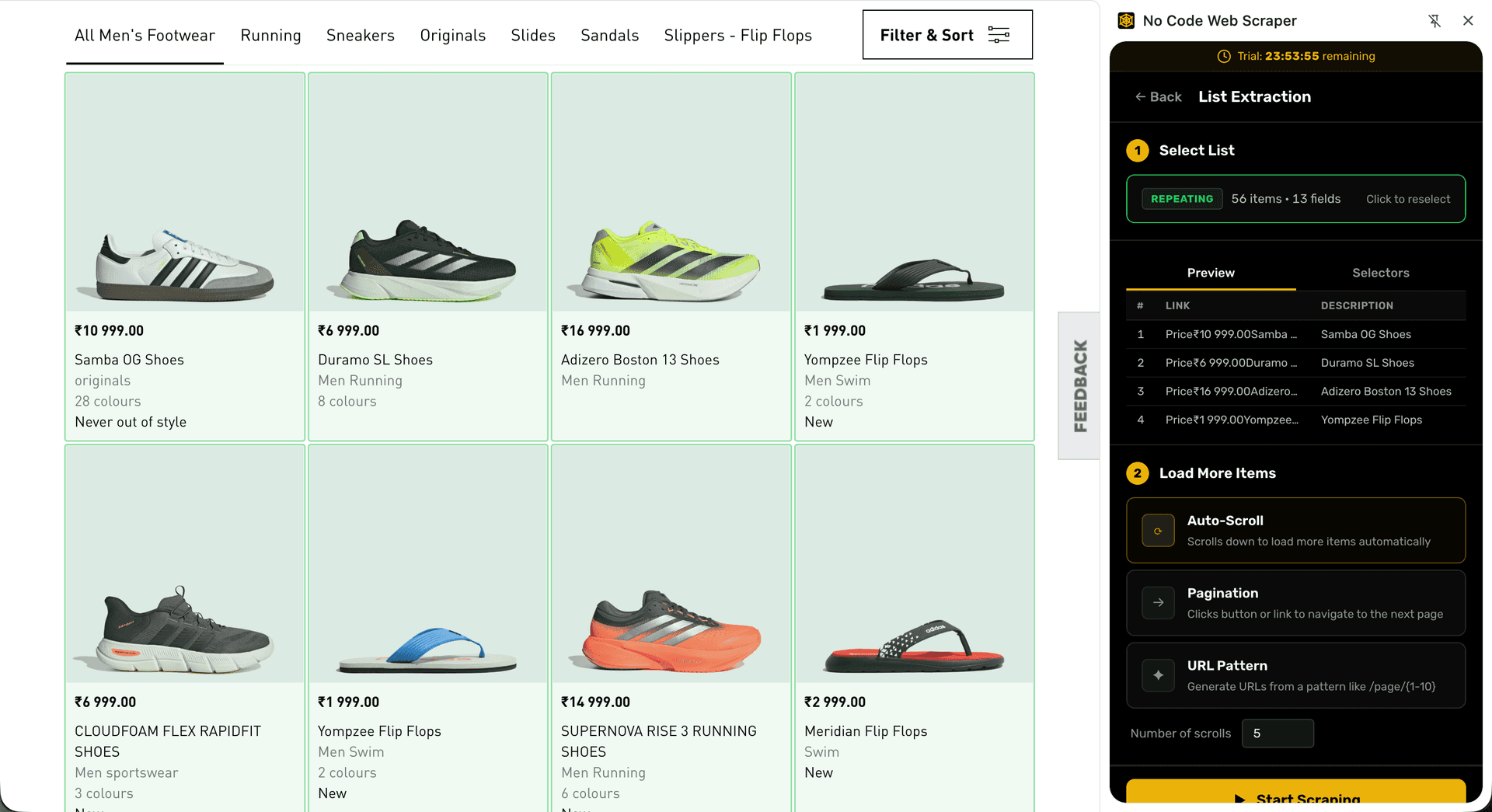The image size is (1492, 812).
Task: Open the Slippers - Flip Flops category
Action: [737, 36]
